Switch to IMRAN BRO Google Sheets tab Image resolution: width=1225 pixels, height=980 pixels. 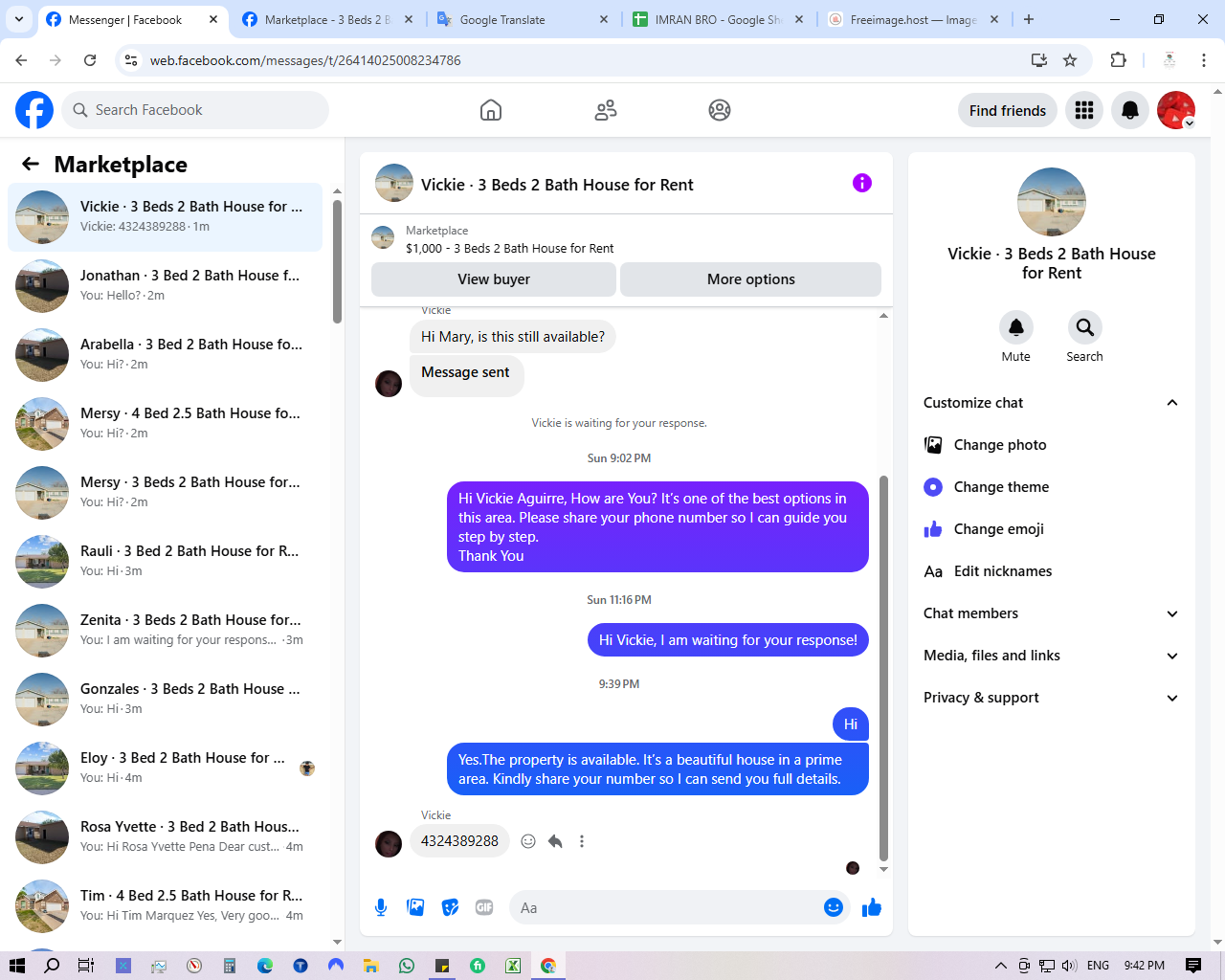click(x=718, y=19)
